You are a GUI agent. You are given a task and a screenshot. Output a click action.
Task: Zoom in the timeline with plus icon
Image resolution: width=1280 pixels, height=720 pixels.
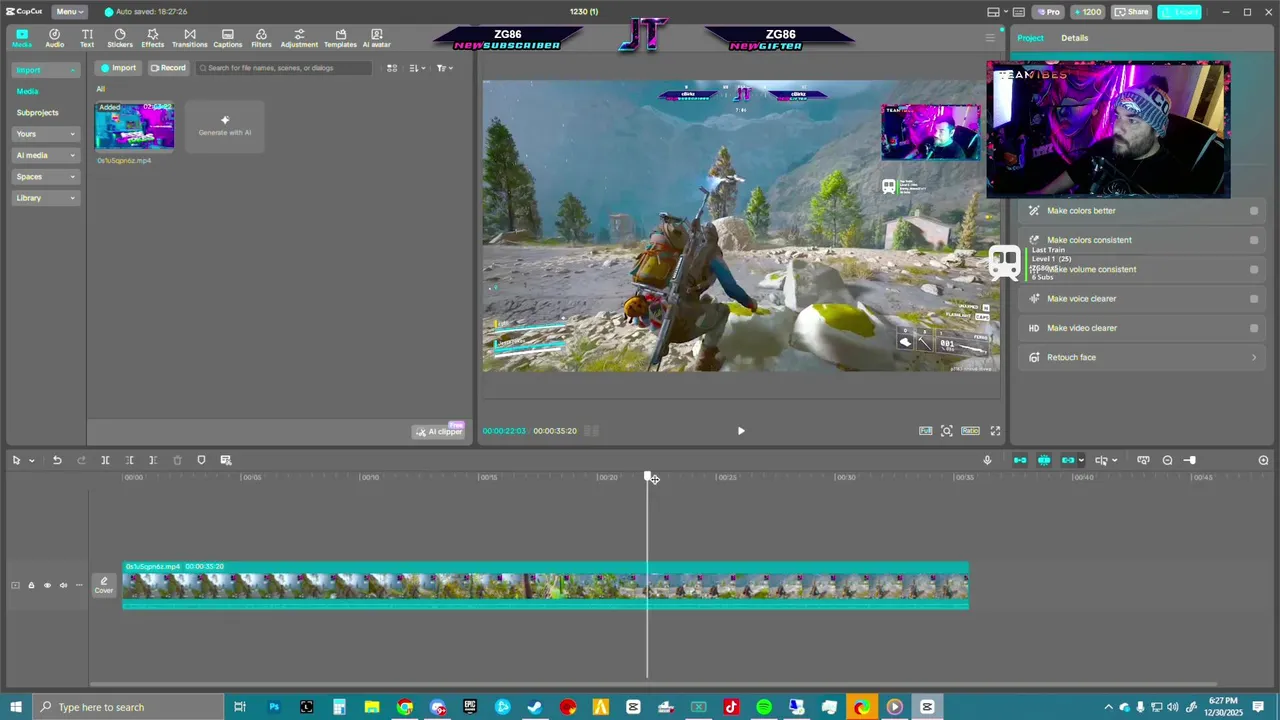click(1263, 460)
